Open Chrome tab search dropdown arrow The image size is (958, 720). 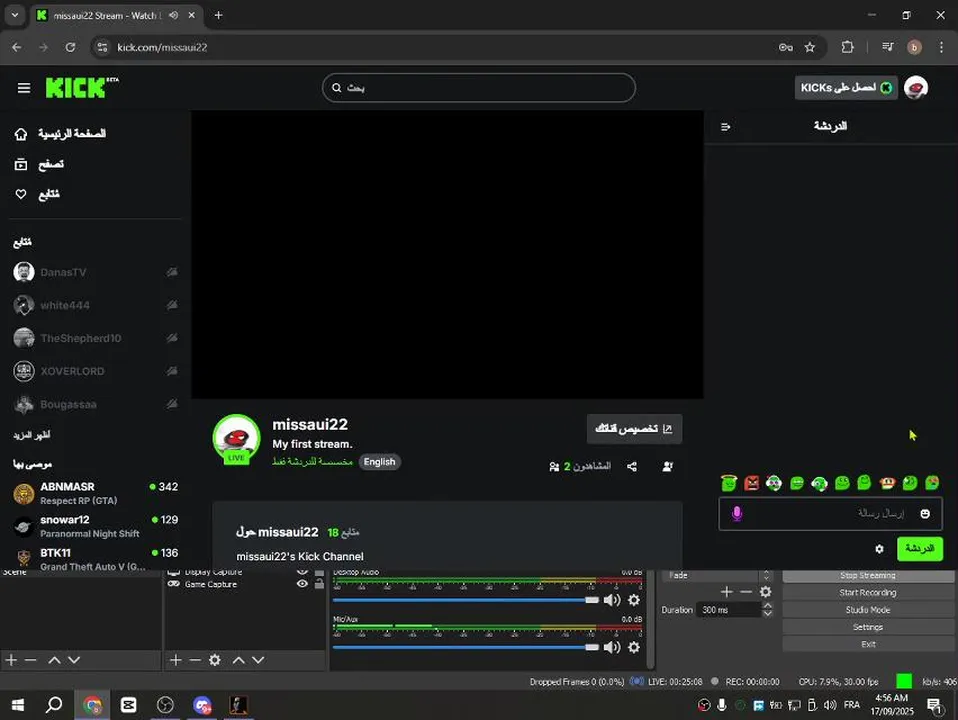tap(15, 15)
